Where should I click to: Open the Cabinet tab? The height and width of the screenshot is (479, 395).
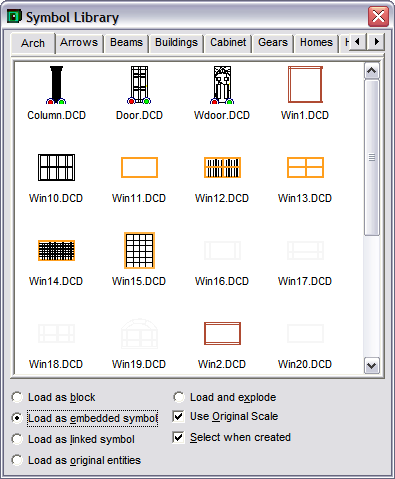(228, 43)
